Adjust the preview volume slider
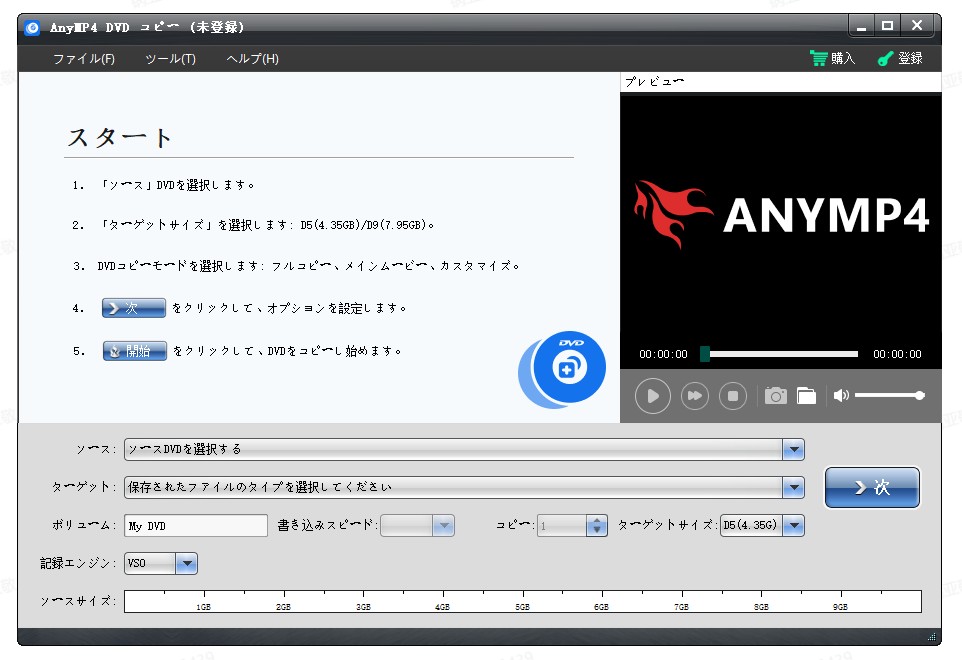This screenshot has width=962, height=660. tap(890, 396)
